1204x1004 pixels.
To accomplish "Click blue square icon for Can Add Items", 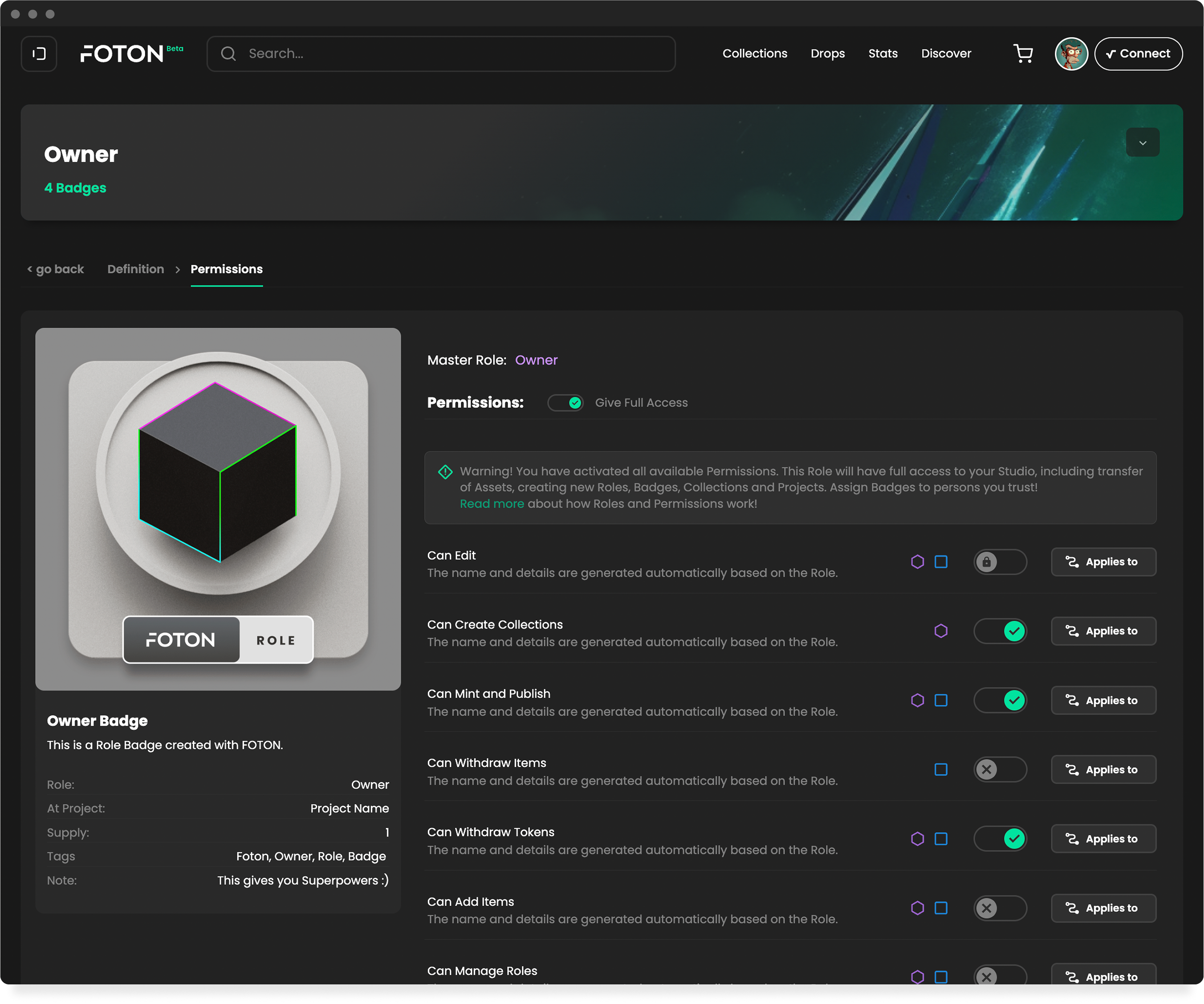I will pos(941,908).
